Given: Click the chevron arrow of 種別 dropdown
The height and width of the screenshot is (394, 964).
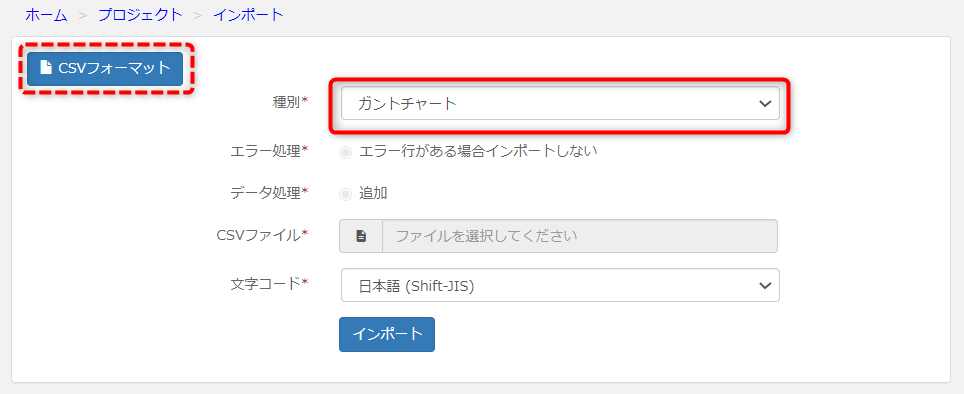Looking at the screenshot, I should [765, 104].
